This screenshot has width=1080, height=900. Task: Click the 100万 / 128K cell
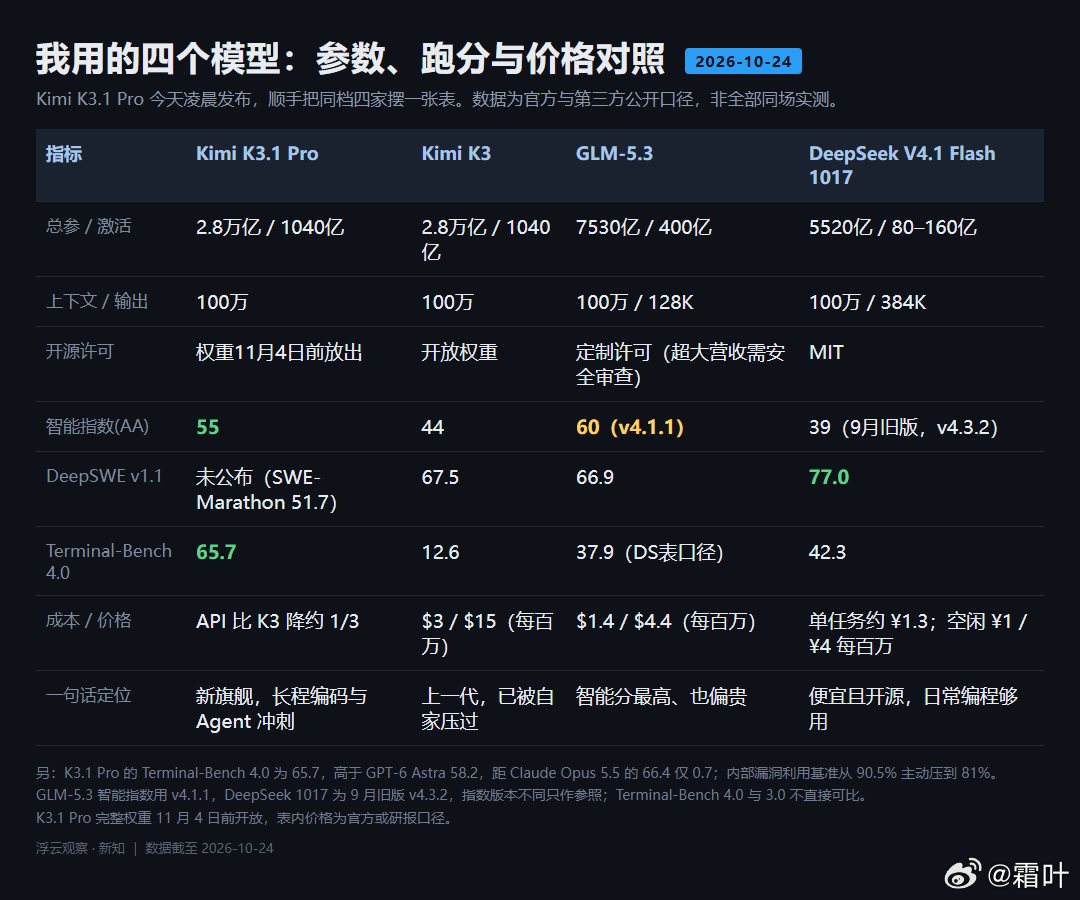[x=634, y=302]
